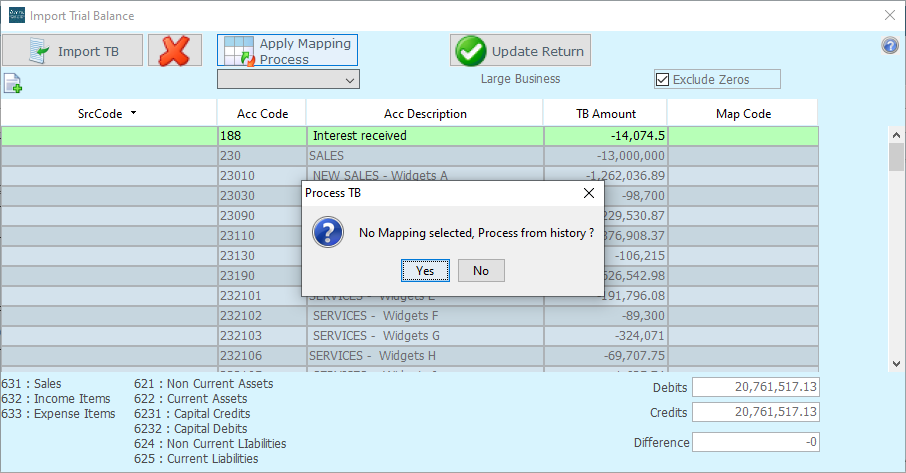906x473 pixels.
Task: Expand the mapping selection dropdown
Action: [x=288, y=80]
